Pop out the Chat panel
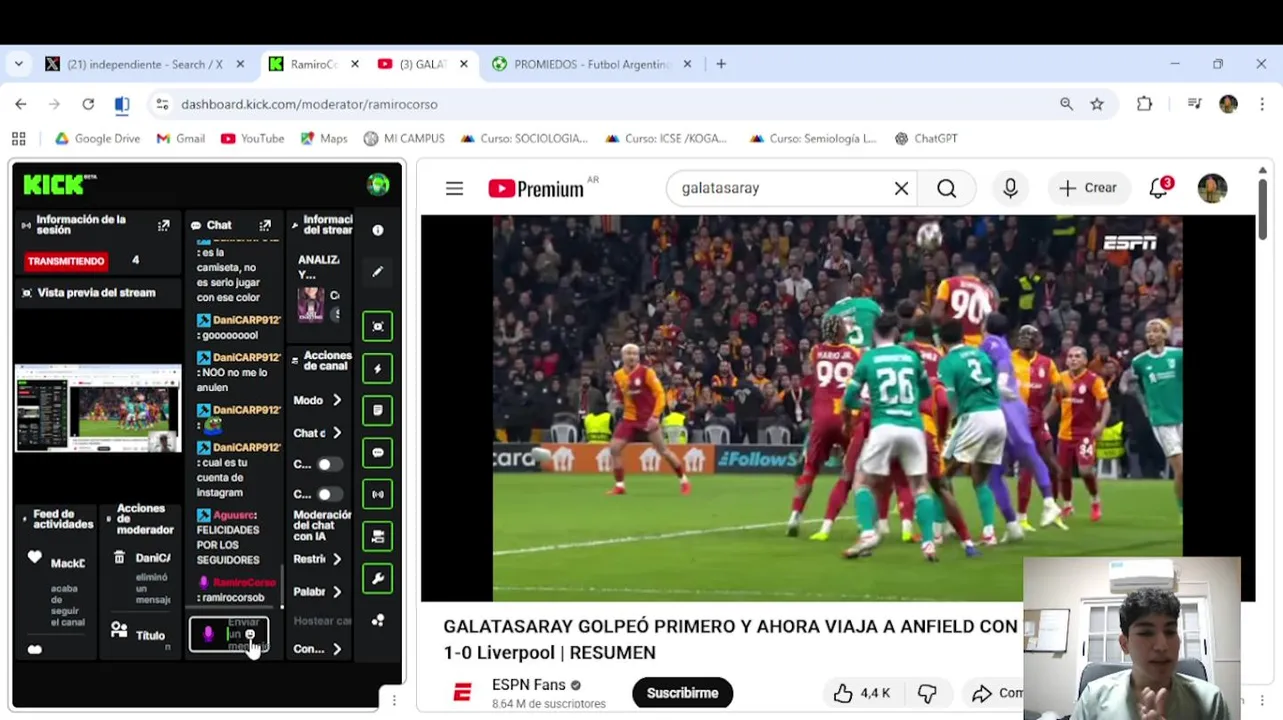The width and height of the screenshot is (1283, 720). [x=265, y=226]
